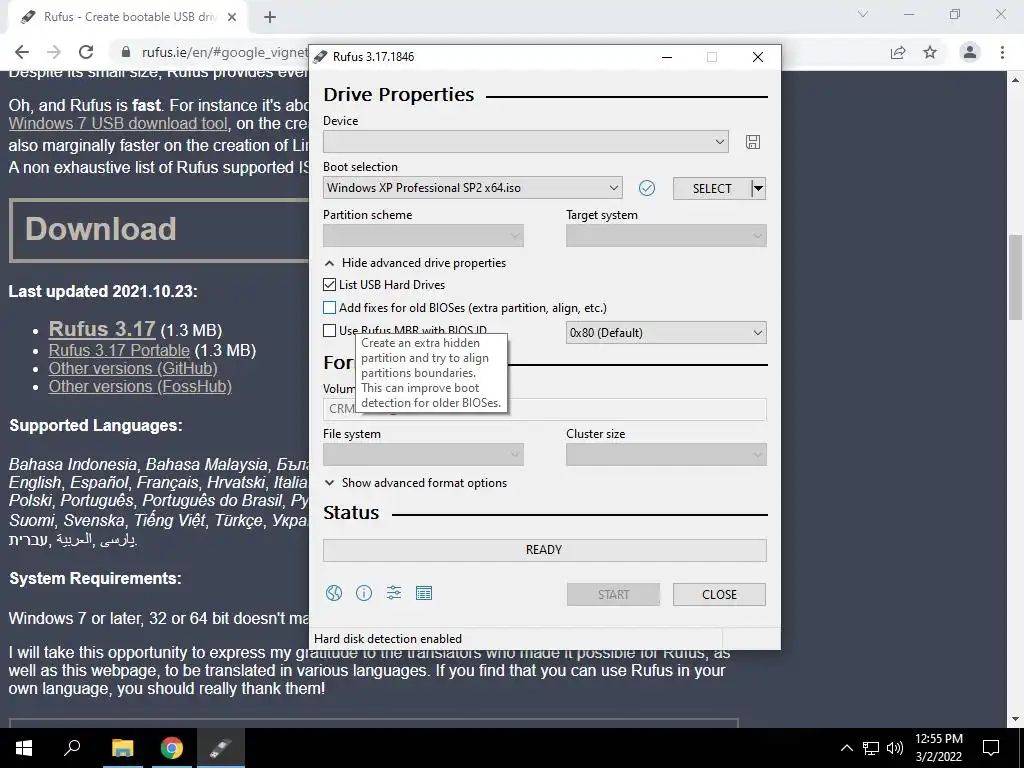Viewport: 1024px width, 768px height.
Task: Close the Rufus browser tab
Action: coord(232,17)
